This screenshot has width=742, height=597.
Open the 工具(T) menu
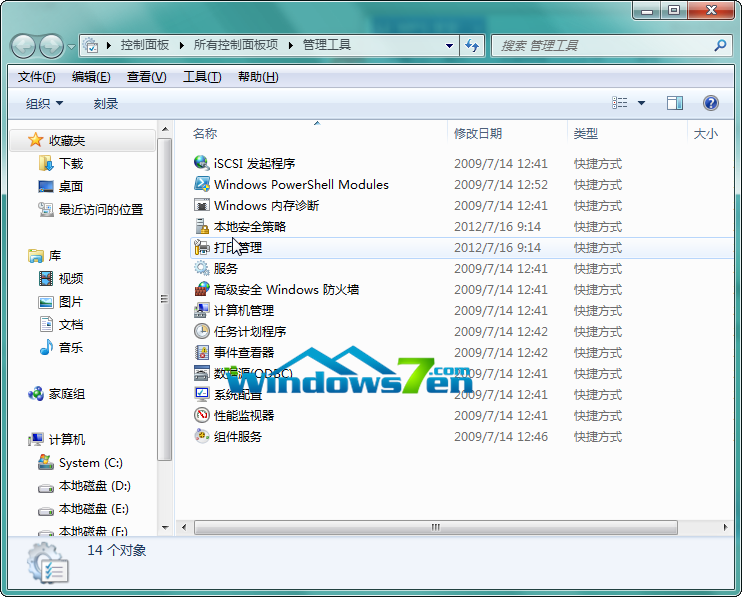[x=201, y=77]
